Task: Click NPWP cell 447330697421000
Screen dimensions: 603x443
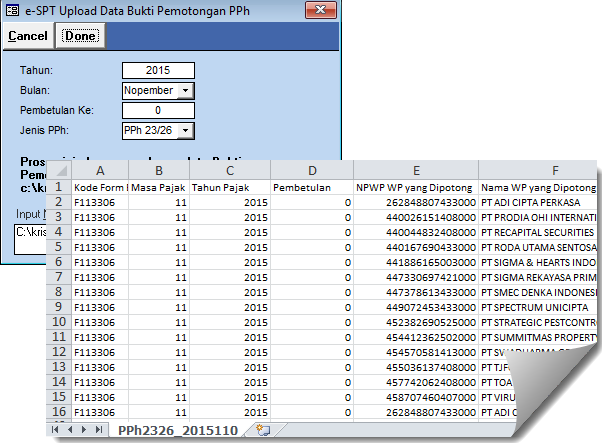Action: (x=416, y=277)
